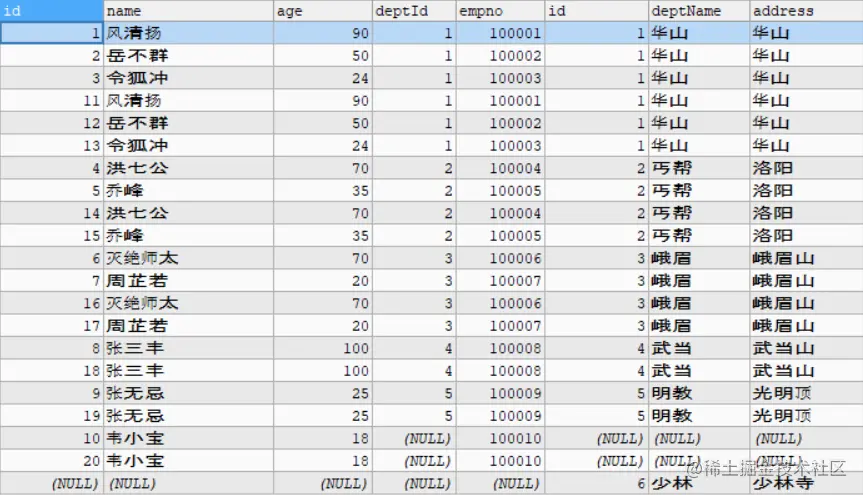Select name cell 洪七公 in row id 4

(188, 168)
